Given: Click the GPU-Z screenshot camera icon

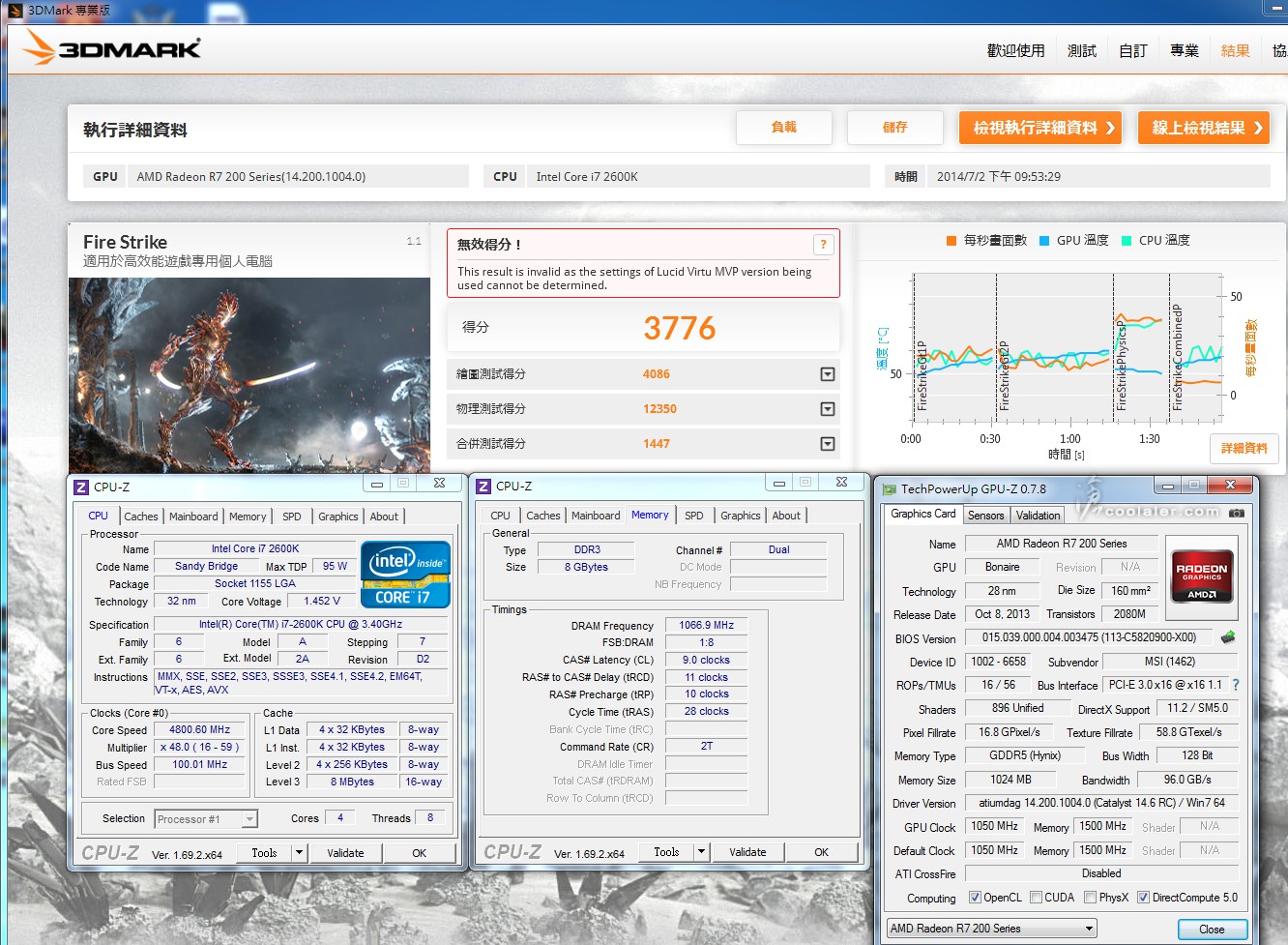Looking at the screenshot, I should [x=1237, y=513].
